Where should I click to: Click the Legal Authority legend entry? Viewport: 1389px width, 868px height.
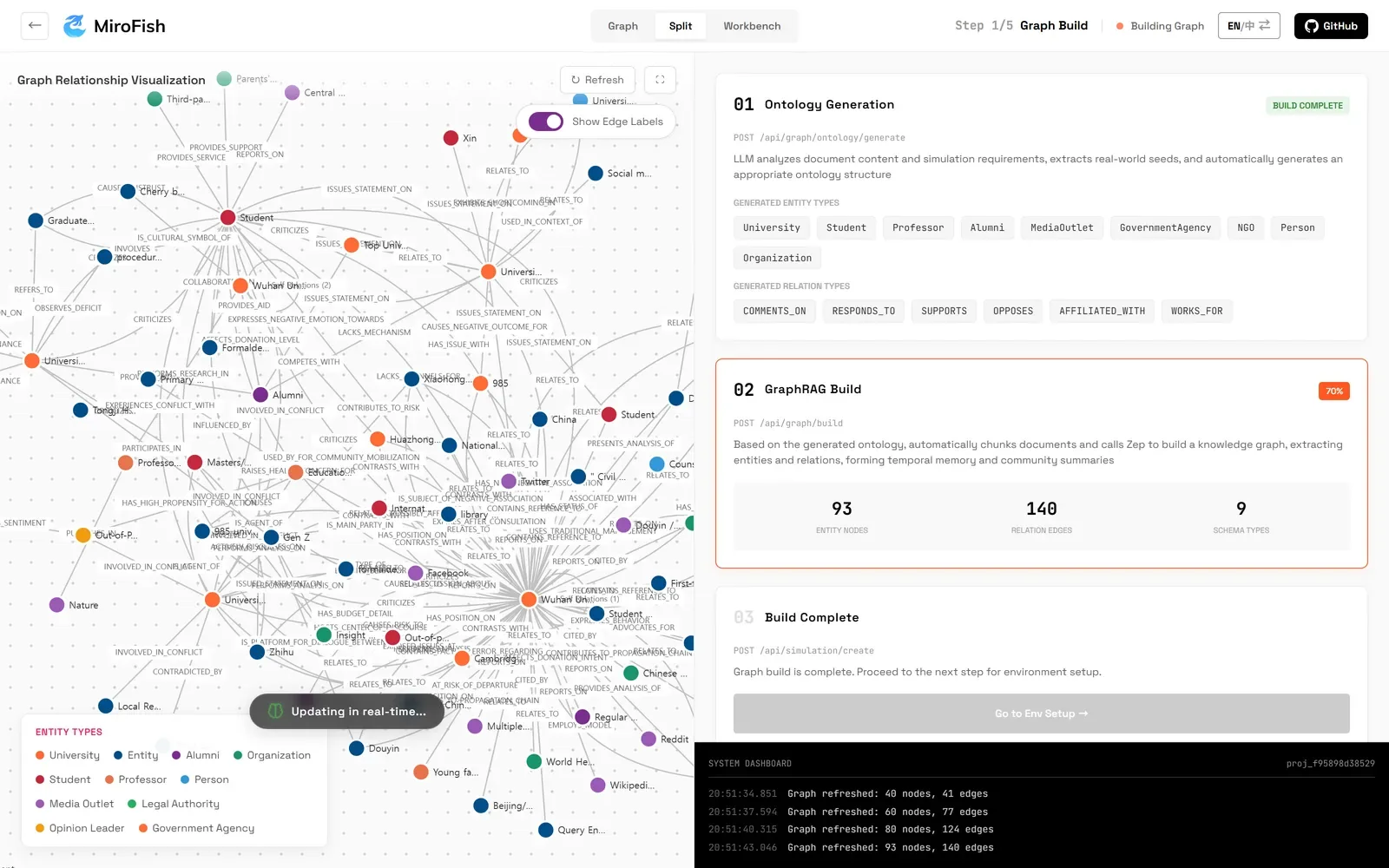[174, 804]
